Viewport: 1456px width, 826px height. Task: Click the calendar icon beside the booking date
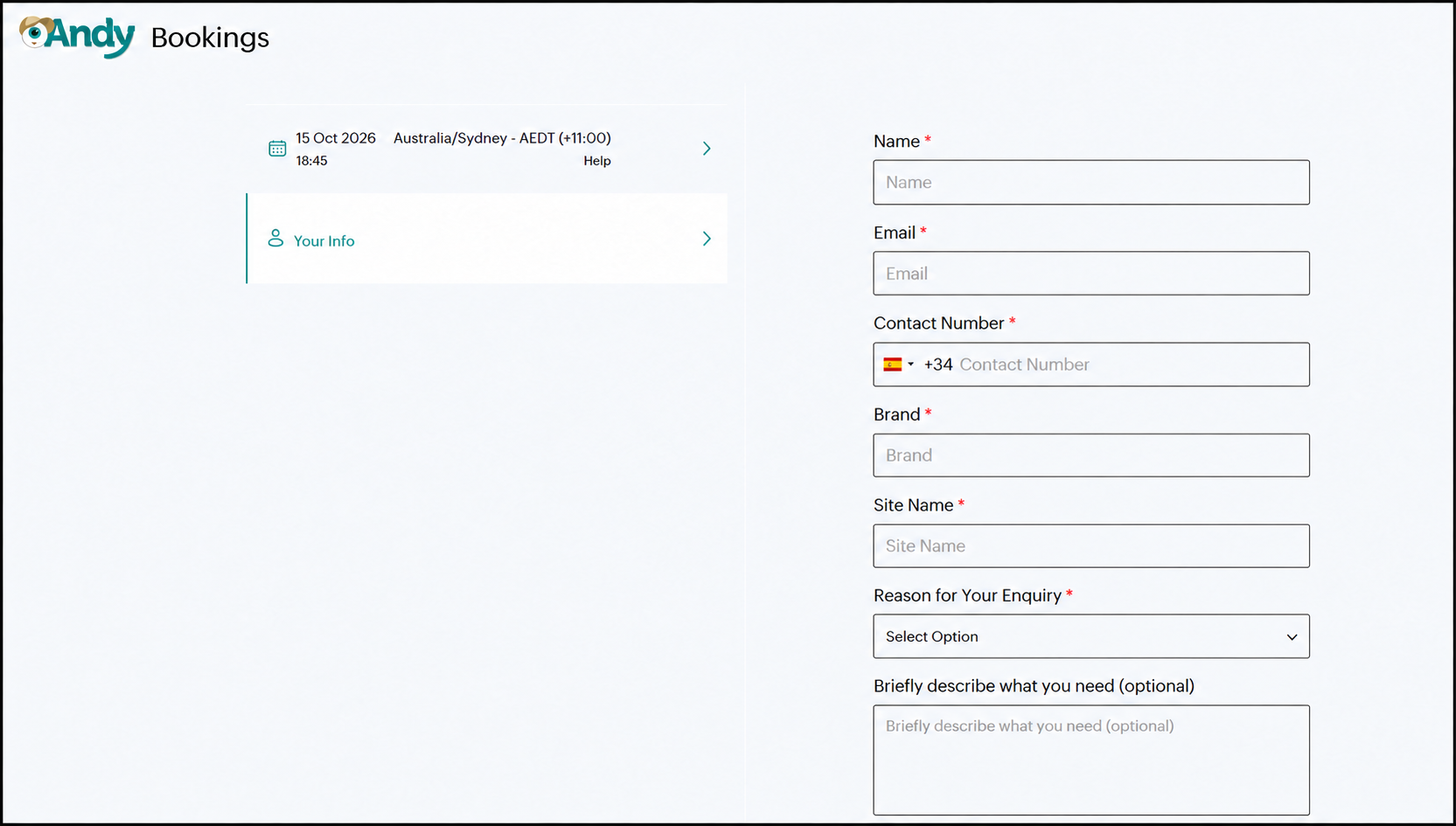click(277, 149)
